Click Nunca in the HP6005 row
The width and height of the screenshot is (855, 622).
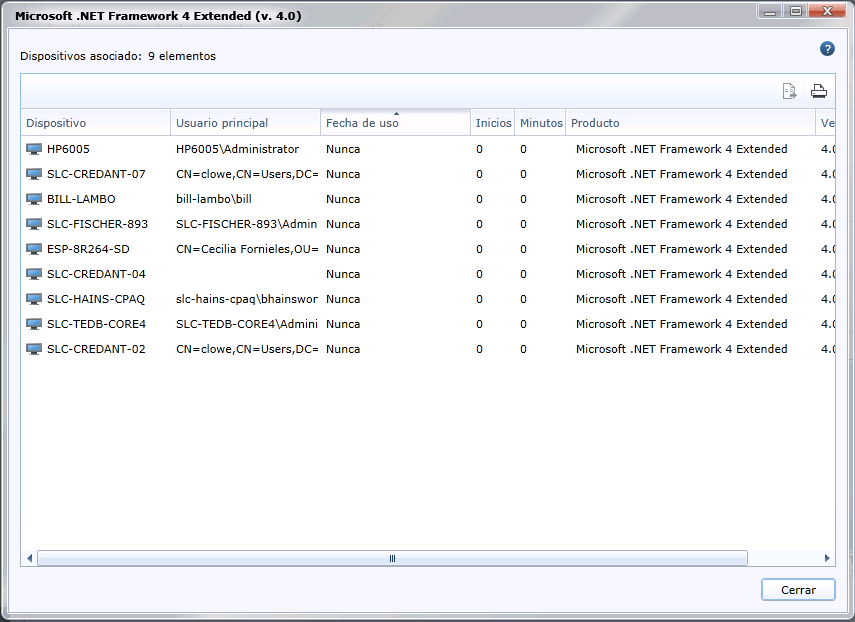click(x=343, y=149)
